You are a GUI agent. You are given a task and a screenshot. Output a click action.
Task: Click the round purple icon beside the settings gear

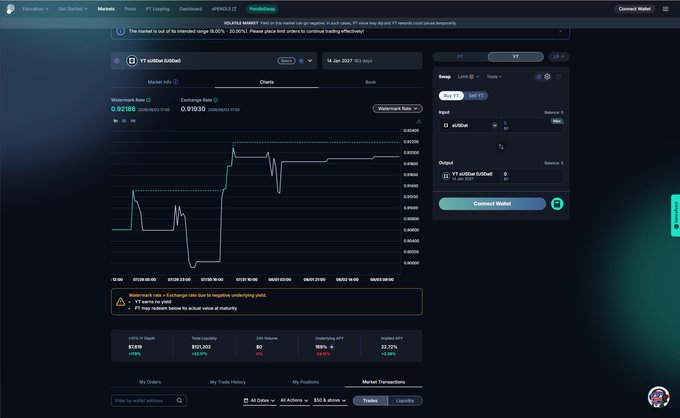pos(539,77)
